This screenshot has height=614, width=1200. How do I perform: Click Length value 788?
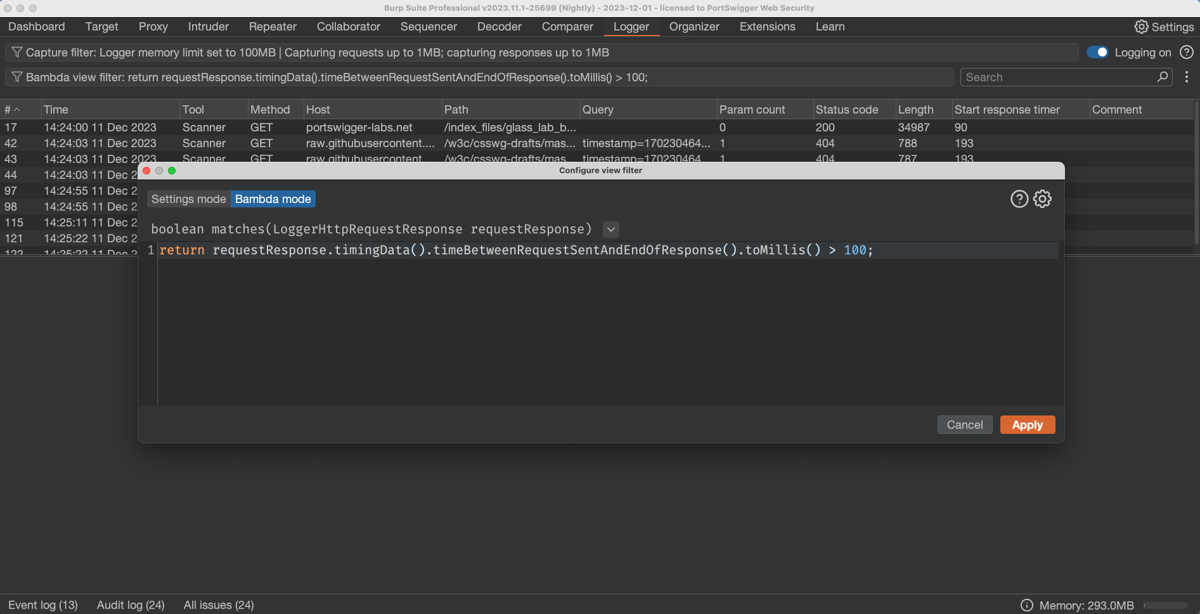point(908,143)
